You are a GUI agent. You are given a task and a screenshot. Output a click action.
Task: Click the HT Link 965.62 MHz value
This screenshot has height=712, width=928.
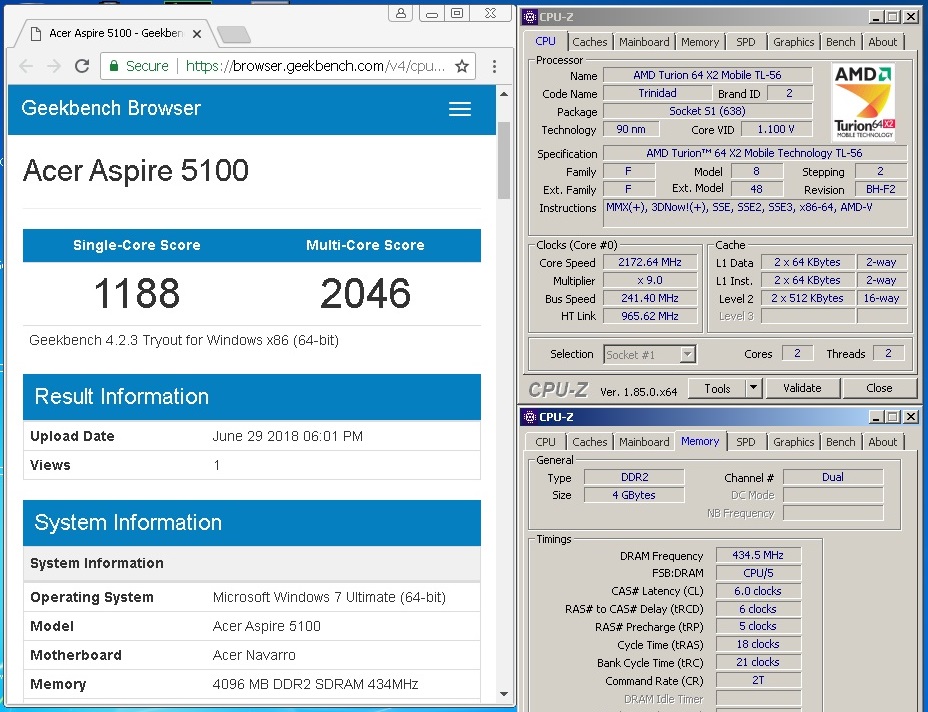click(650, 316)
